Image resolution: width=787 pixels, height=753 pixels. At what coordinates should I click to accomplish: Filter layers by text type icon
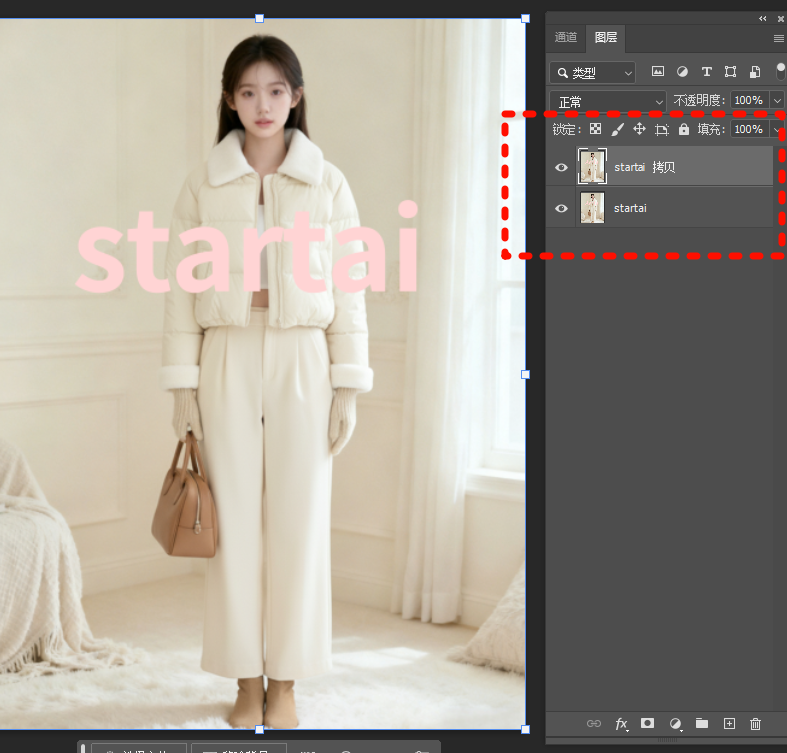tap(706, 72)
